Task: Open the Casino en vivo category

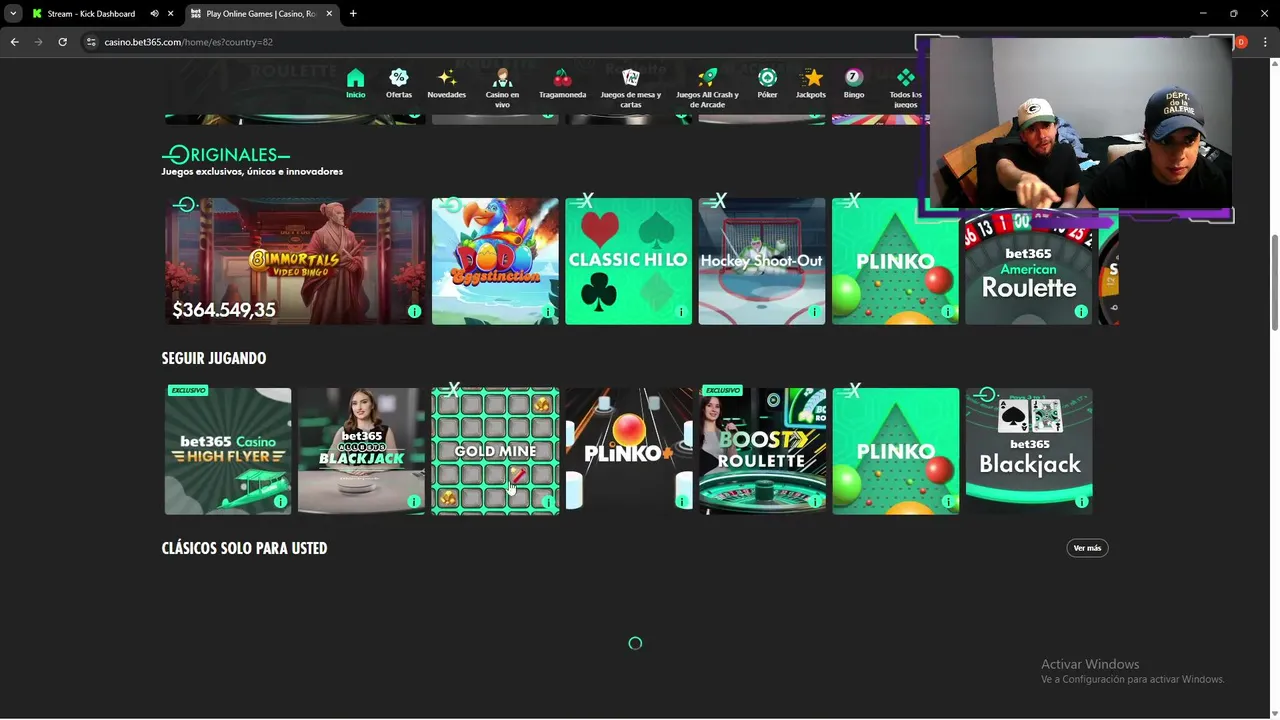Action: 502,88
